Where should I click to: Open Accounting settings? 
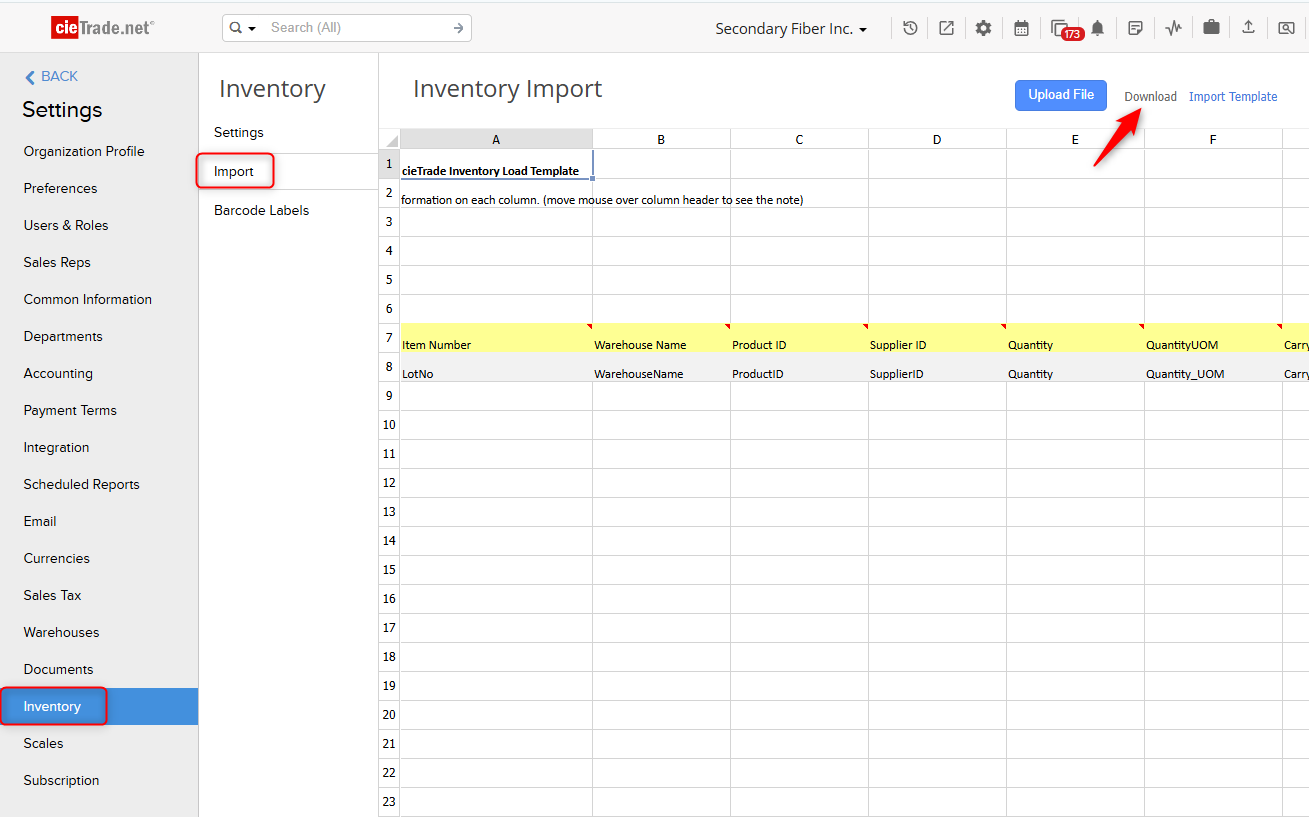(x=58, y=373)
